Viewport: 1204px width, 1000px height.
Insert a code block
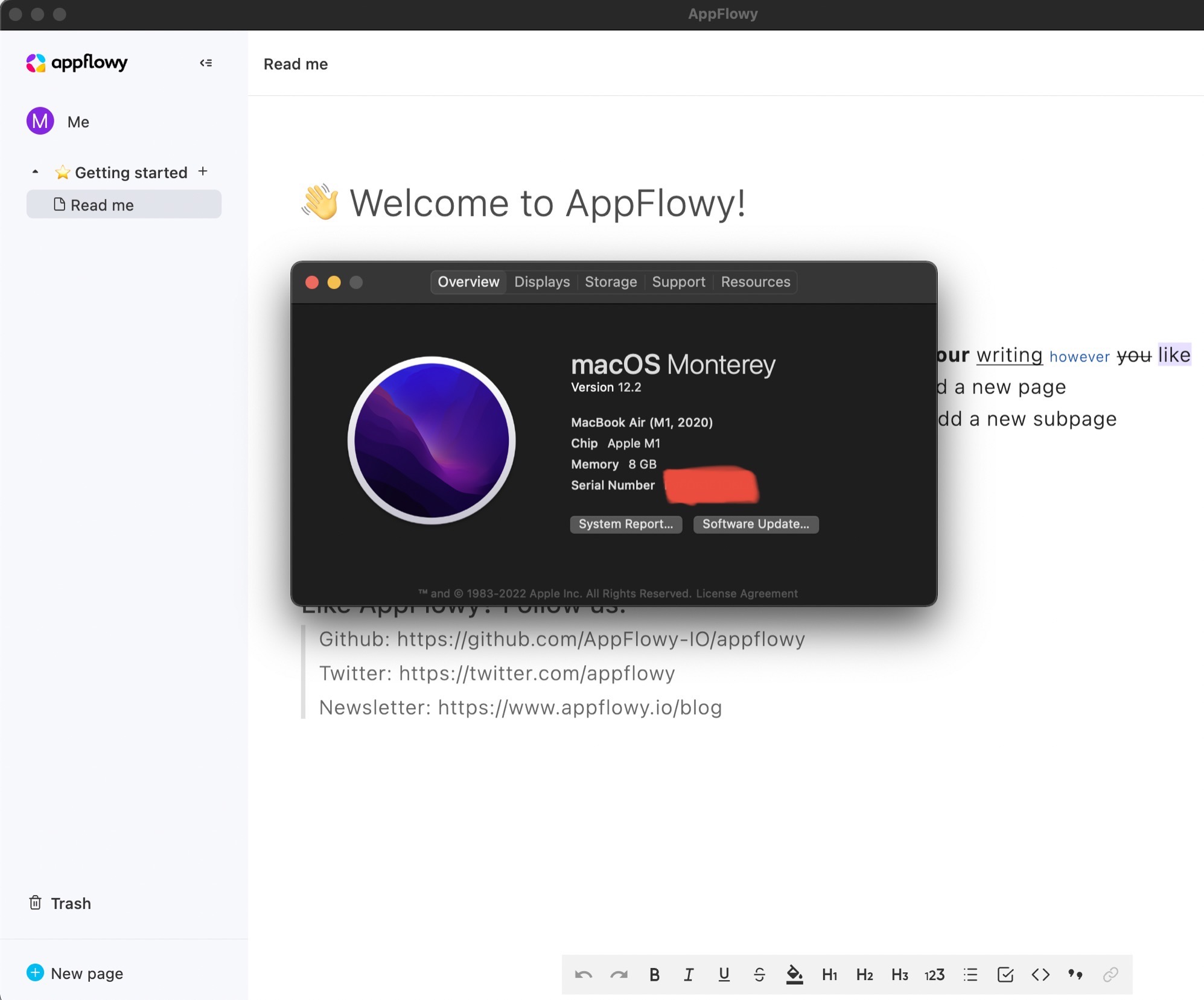tap(1039, 974)
